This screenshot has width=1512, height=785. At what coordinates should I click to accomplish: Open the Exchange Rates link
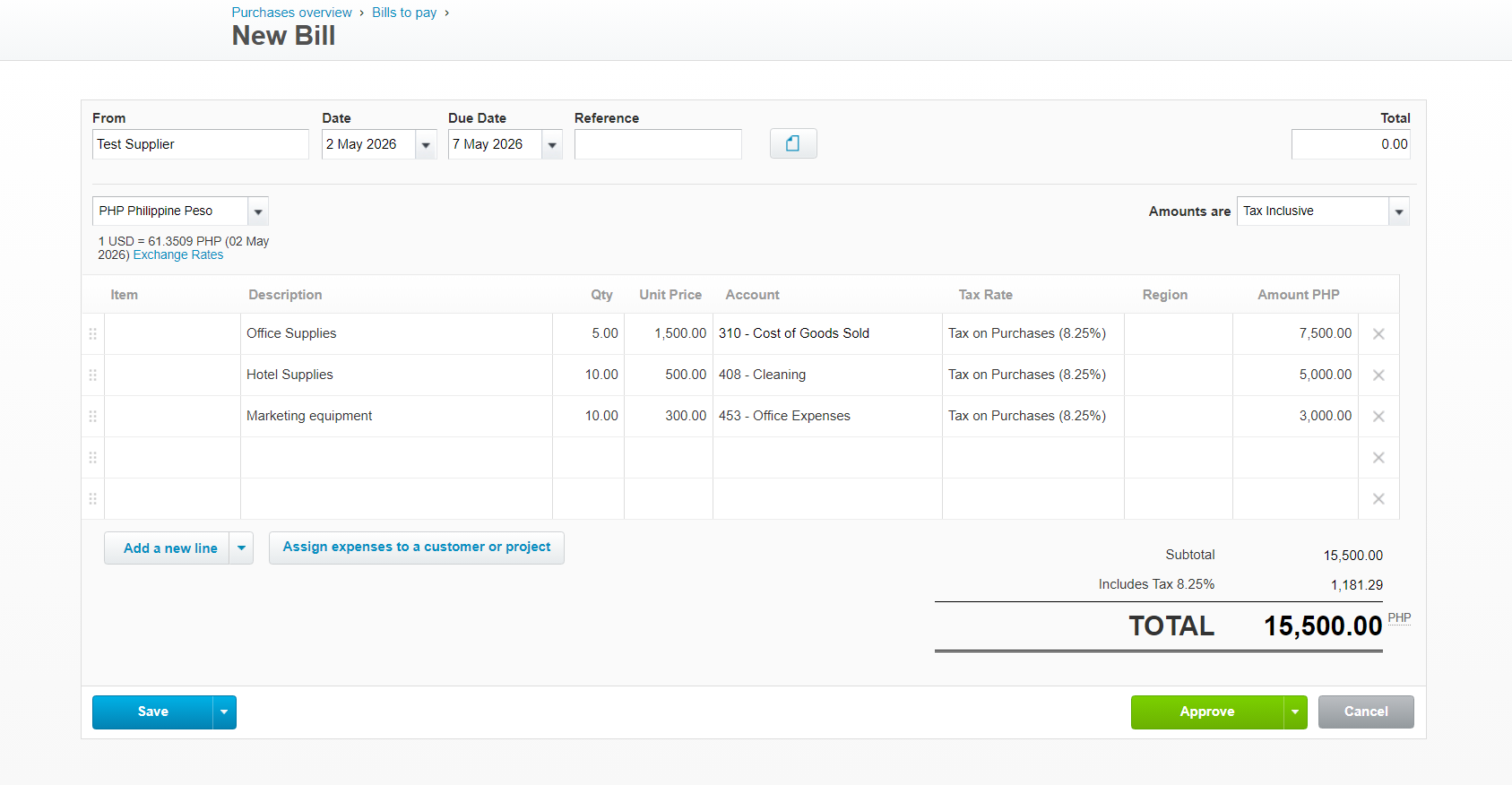pos(178,254)
